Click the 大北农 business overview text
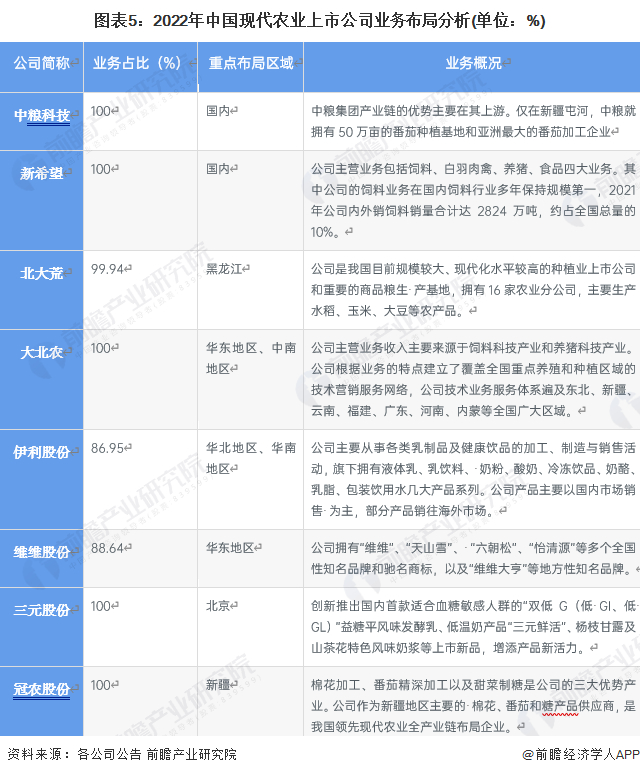 (x=473, y=379)
